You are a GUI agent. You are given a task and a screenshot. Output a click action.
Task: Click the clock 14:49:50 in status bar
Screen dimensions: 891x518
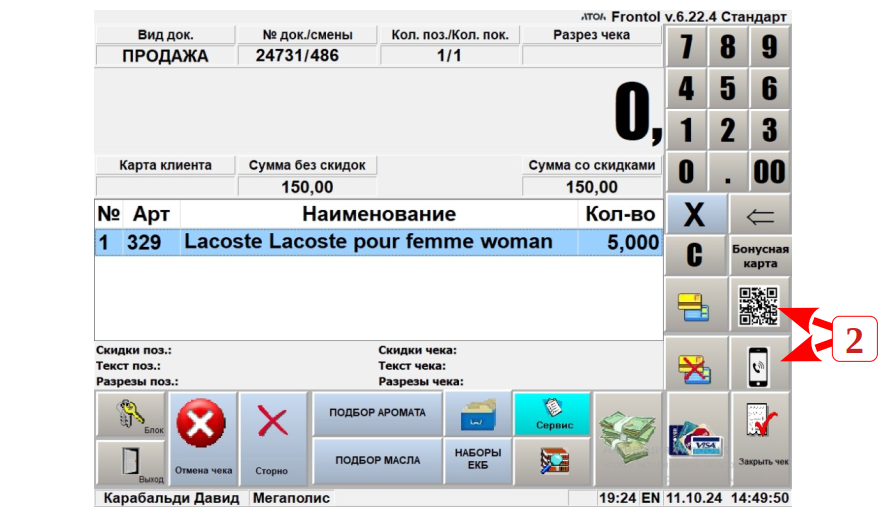[760, 498]
